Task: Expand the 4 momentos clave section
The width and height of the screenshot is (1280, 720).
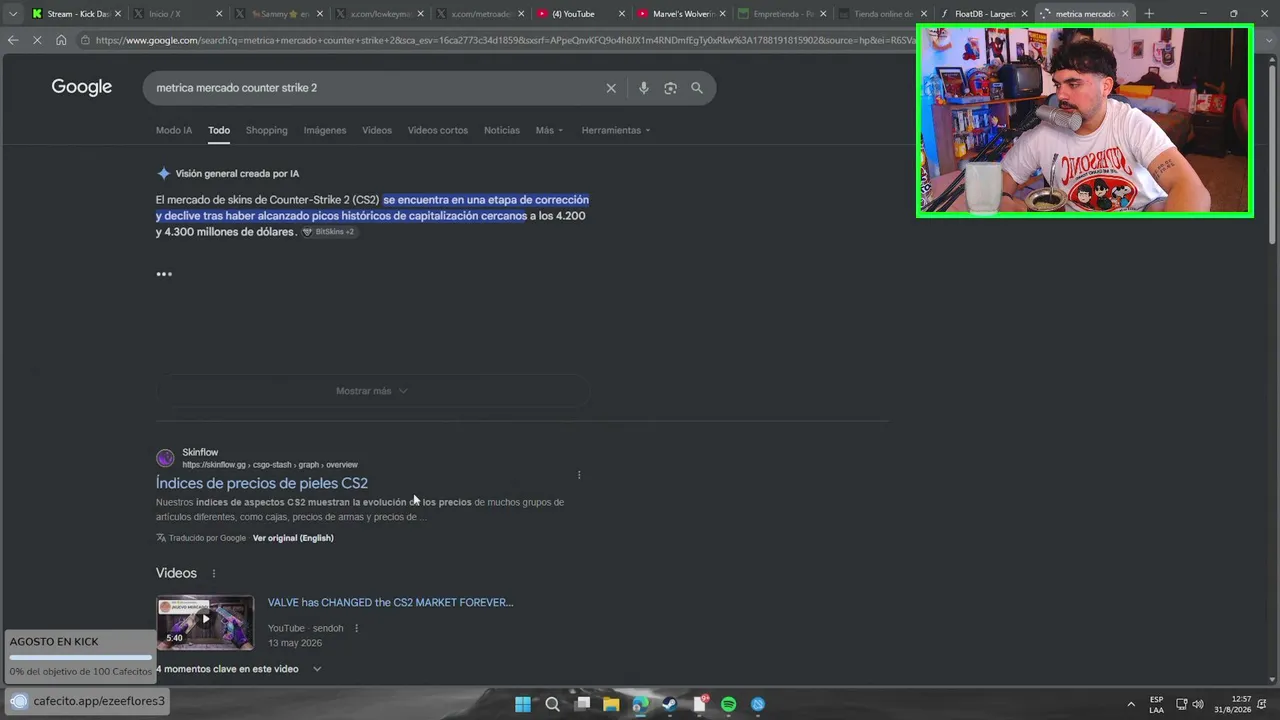Action: (239, 669)
